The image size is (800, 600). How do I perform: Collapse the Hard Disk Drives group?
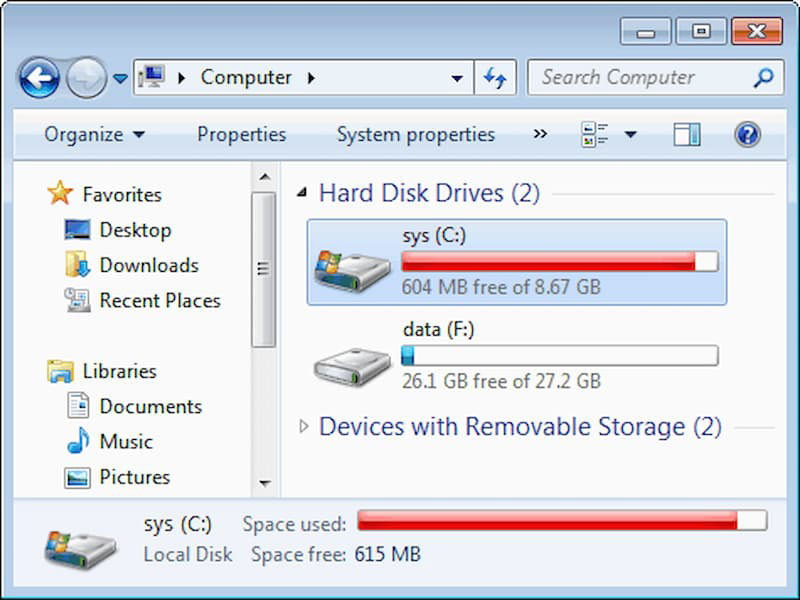[x=303, y=193]
